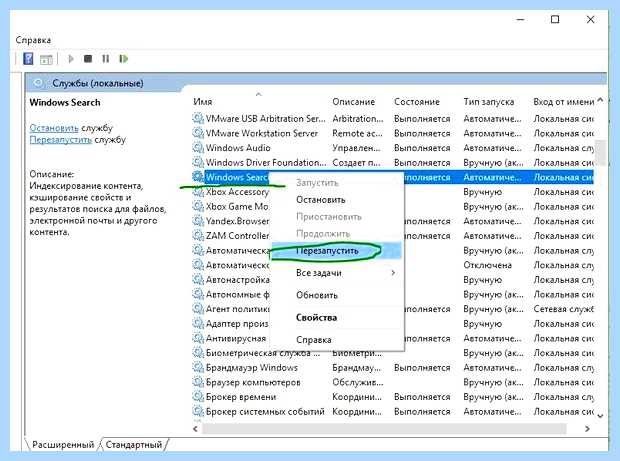Click Сетевая служба logon cell
This screenshot has height=461, width=620.
tap(563, 309)
